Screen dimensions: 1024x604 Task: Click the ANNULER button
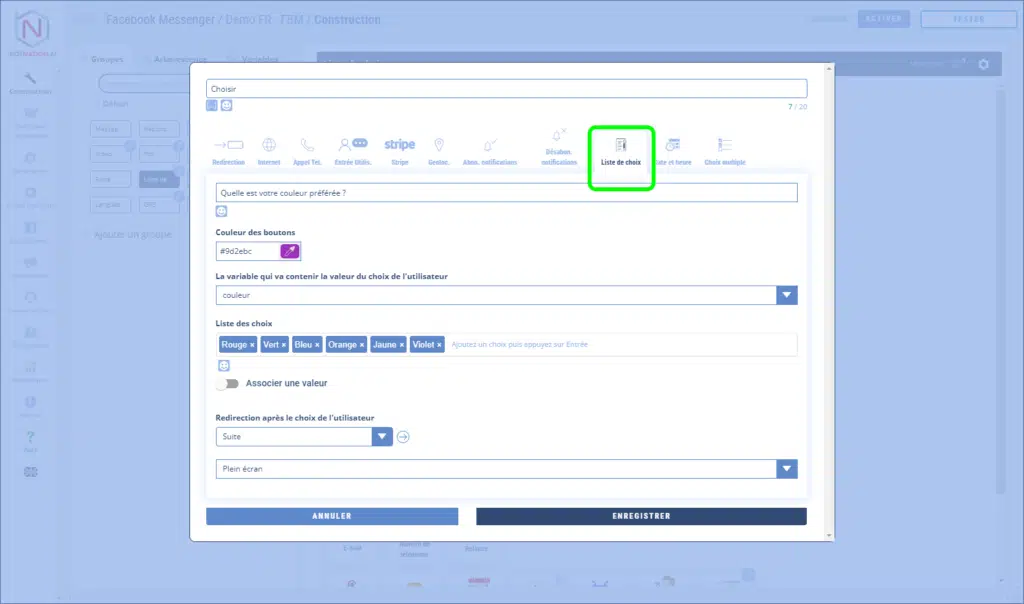coord(332,516)
